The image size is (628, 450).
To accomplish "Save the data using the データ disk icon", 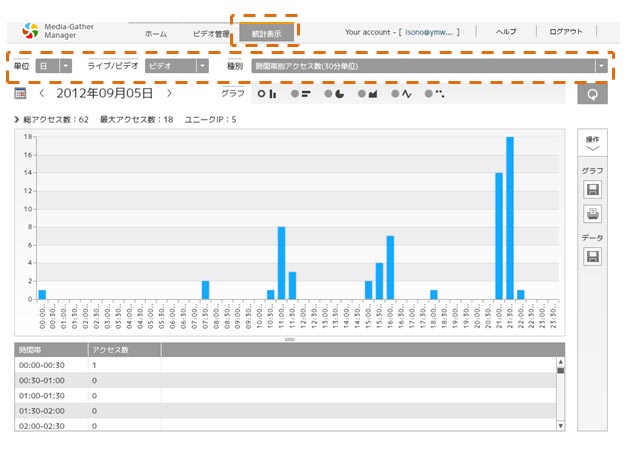I will pyautogui.click(x=592, y=257).
